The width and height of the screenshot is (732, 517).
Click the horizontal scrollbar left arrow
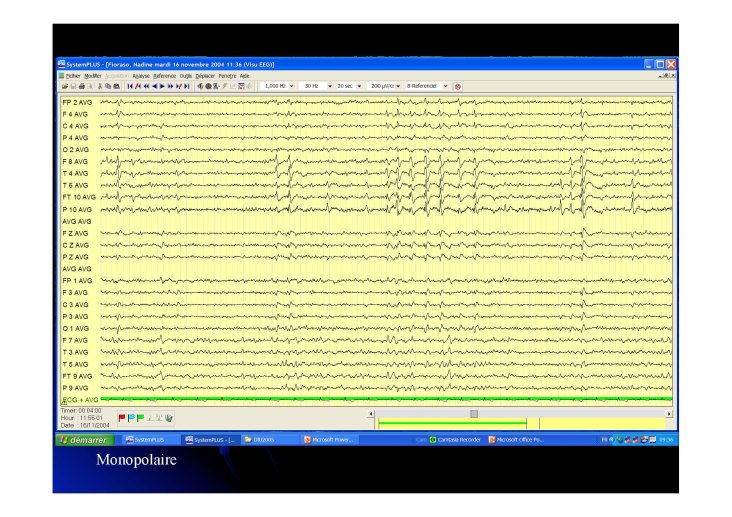pos(371,414)
